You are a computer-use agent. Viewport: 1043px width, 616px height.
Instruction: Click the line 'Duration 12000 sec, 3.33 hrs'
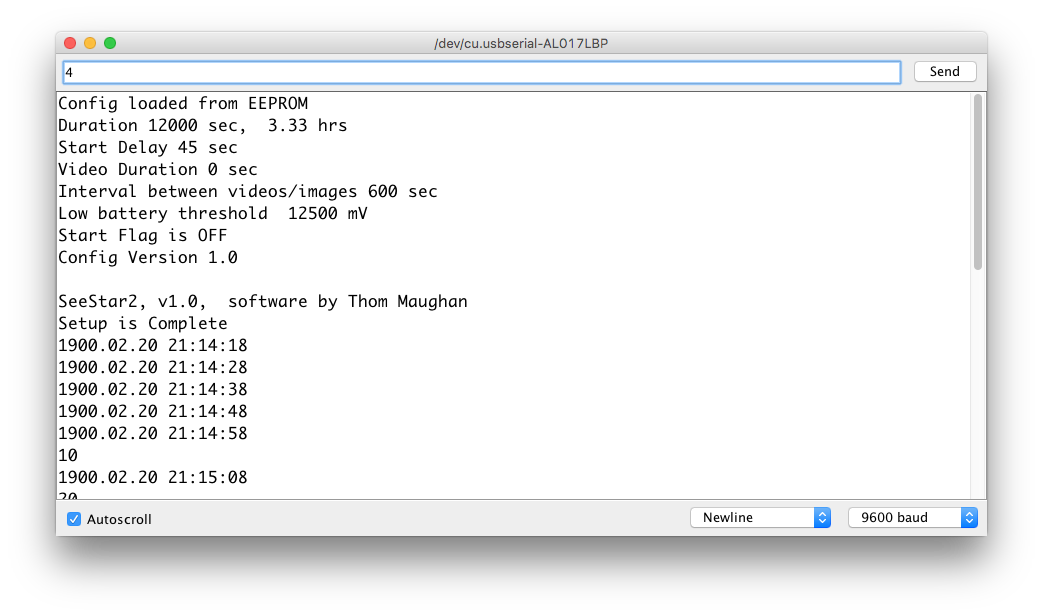202,126
